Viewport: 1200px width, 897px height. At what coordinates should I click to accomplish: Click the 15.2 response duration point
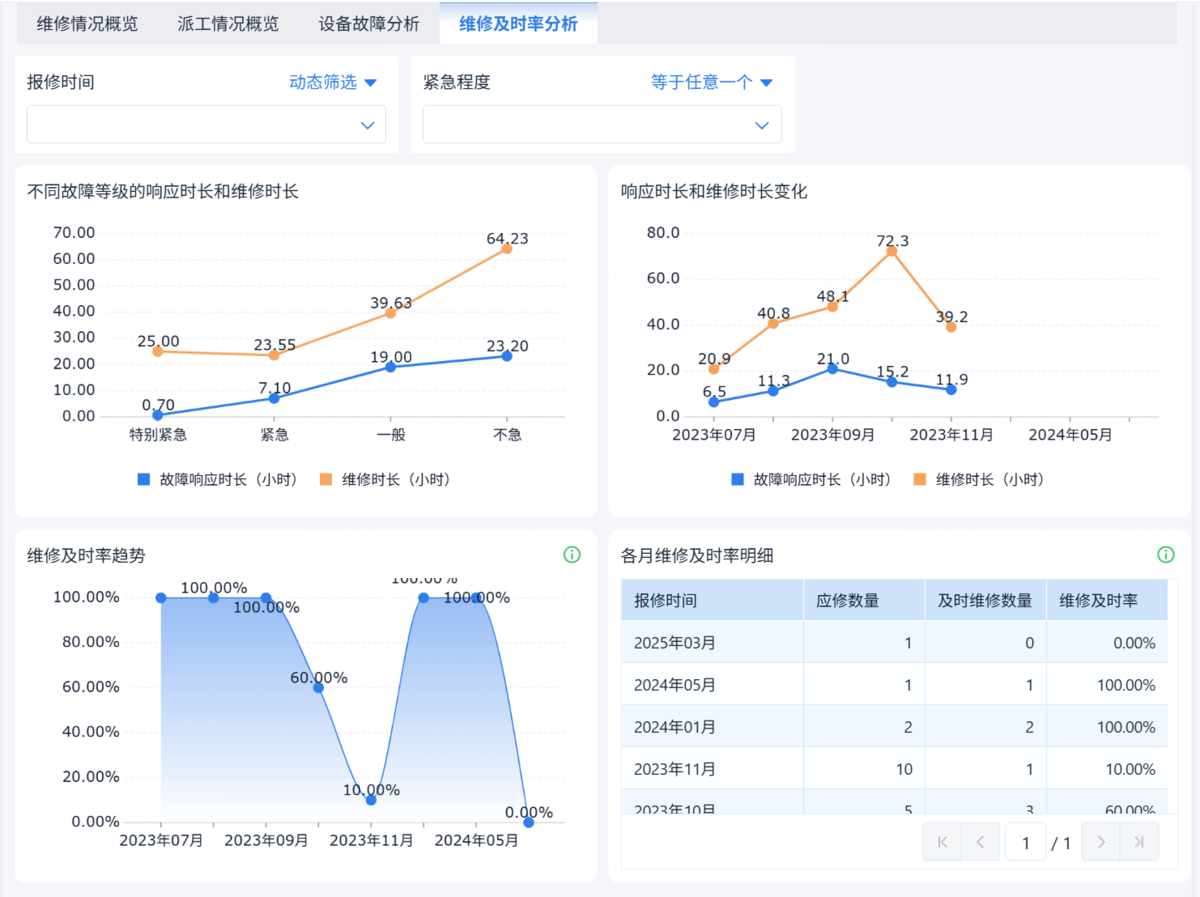pyautogui.click(x=891, y=382)
